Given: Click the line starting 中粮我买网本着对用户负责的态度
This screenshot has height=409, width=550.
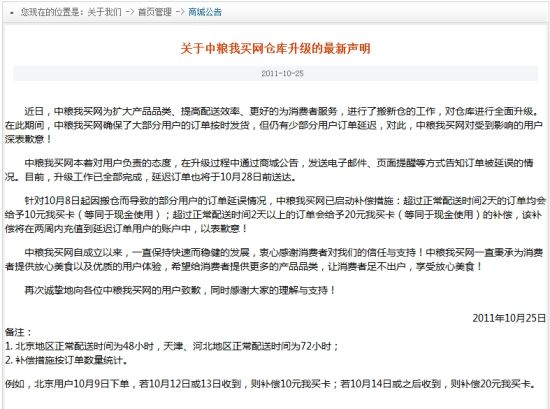Looking at the screenshot, I should (279, 163).
